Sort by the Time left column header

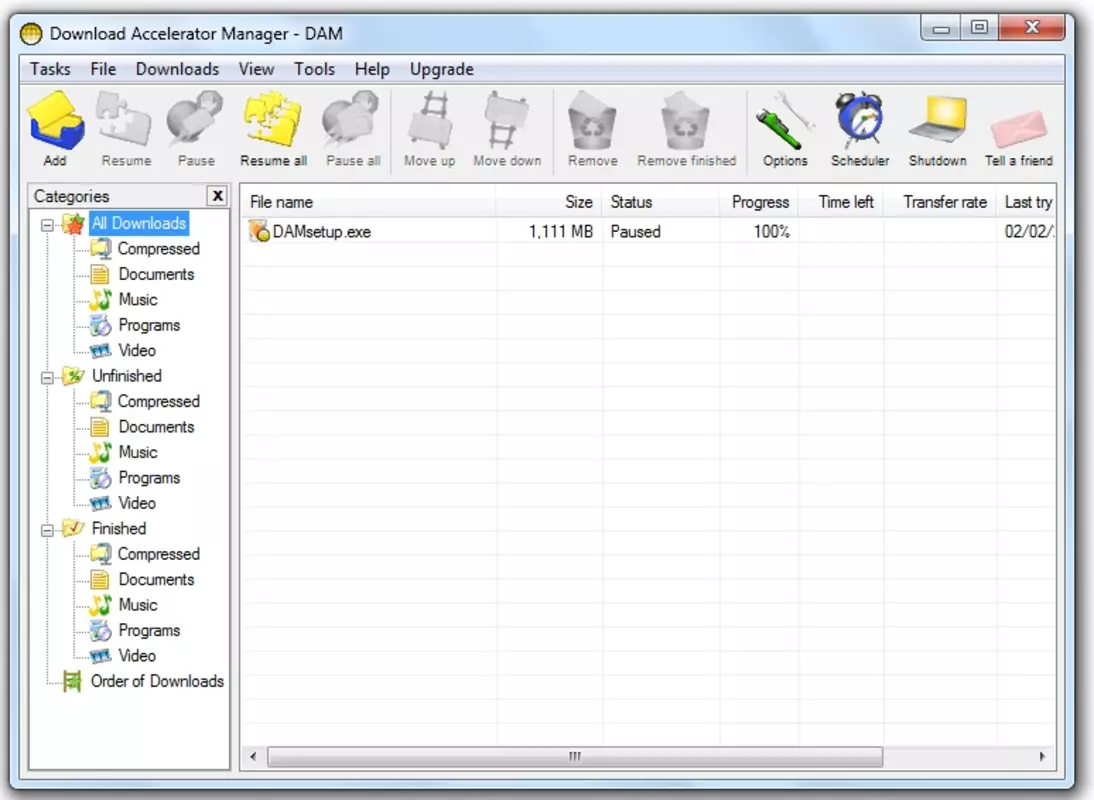tap(841, 202)
